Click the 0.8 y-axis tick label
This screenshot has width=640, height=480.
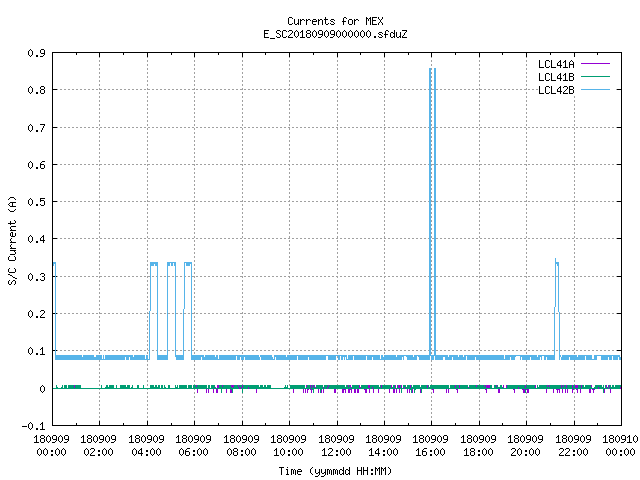36,90
